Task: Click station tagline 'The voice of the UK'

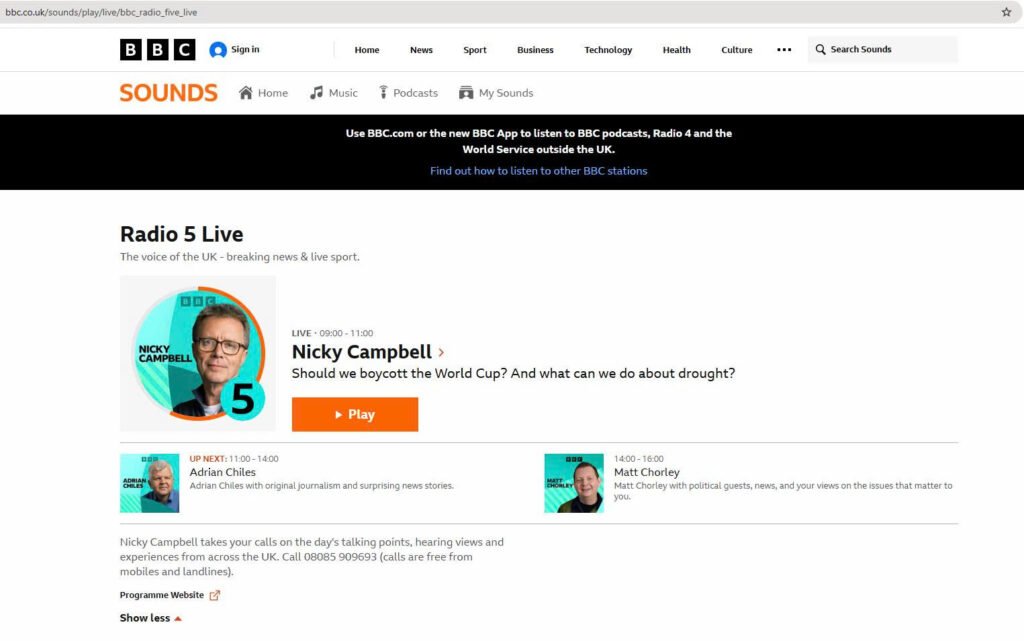Action: 240,257
